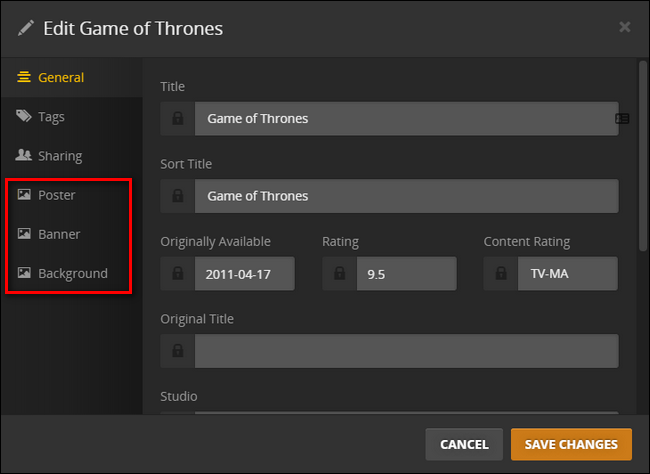650x474 pixels.
Task: Click the contact card icon beside Title
Action: tap(622, 119)
